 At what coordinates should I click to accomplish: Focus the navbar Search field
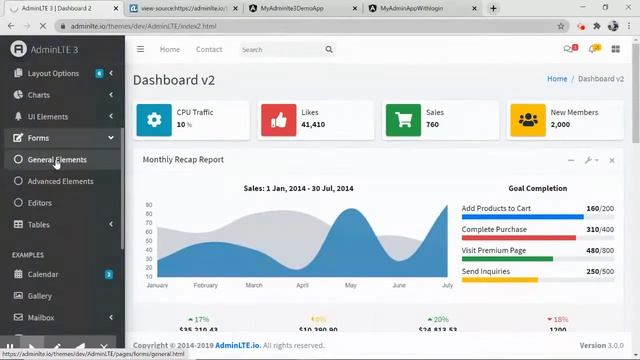tap(282, 50)
